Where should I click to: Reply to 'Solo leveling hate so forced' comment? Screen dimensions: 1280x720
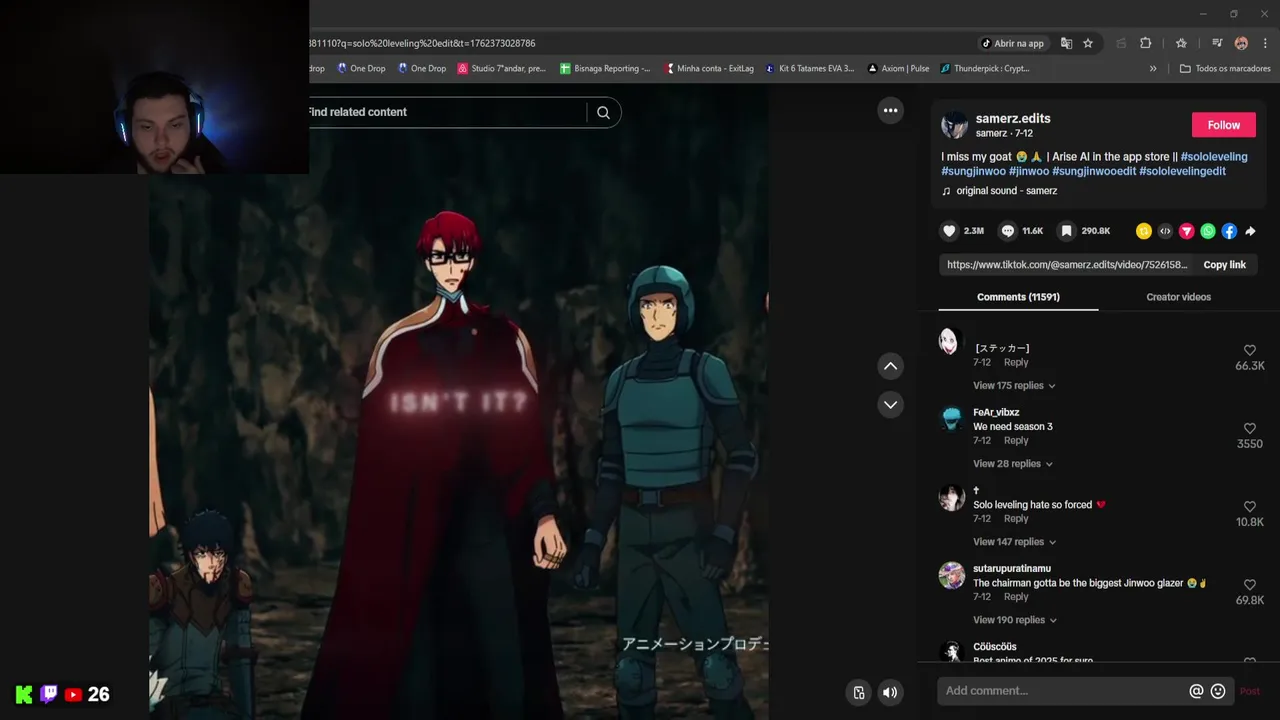pos(1016,519)
